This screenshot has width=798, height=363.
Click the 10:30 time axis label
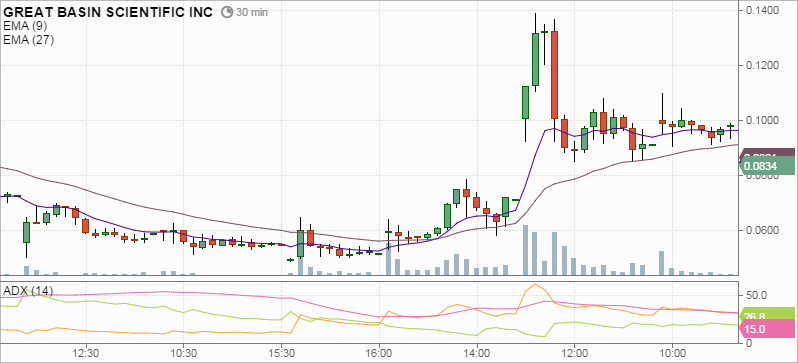click(184, 353)
